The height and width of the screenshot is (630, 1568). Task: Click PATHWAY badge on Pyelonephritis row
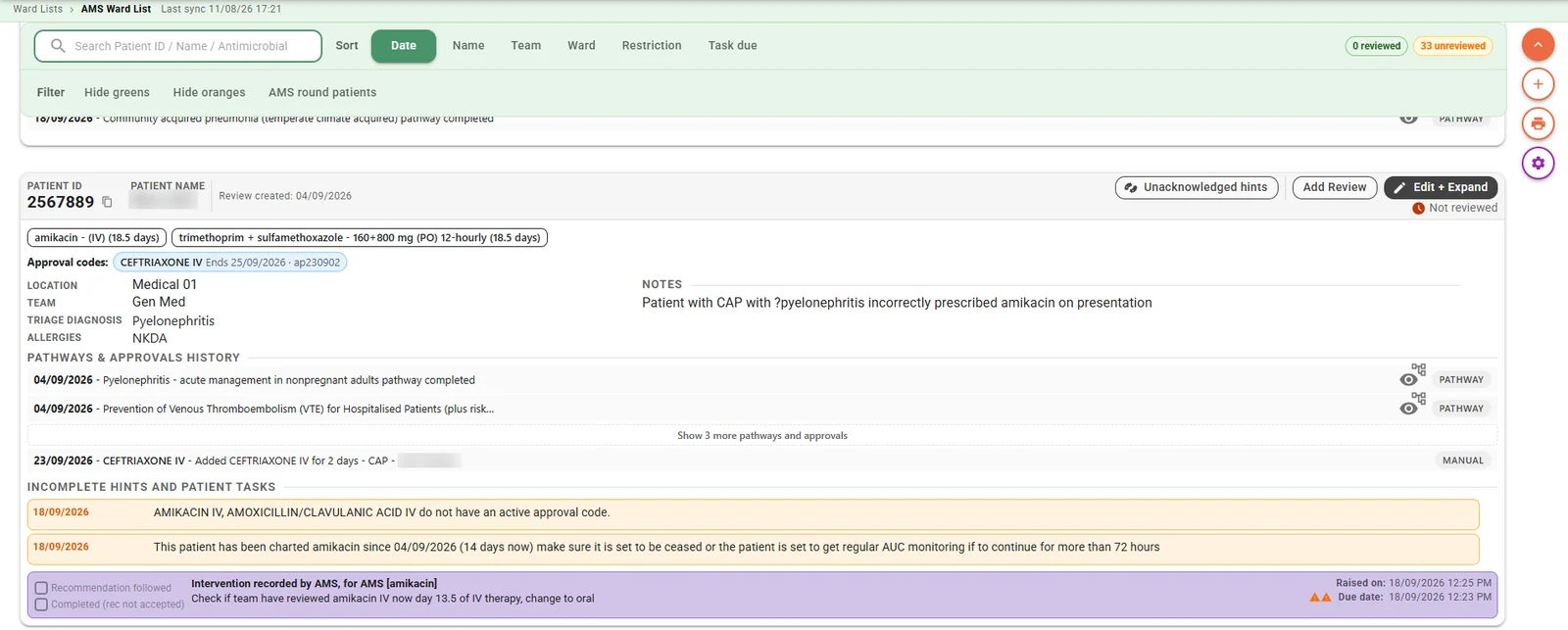(x=1461, y=380)
